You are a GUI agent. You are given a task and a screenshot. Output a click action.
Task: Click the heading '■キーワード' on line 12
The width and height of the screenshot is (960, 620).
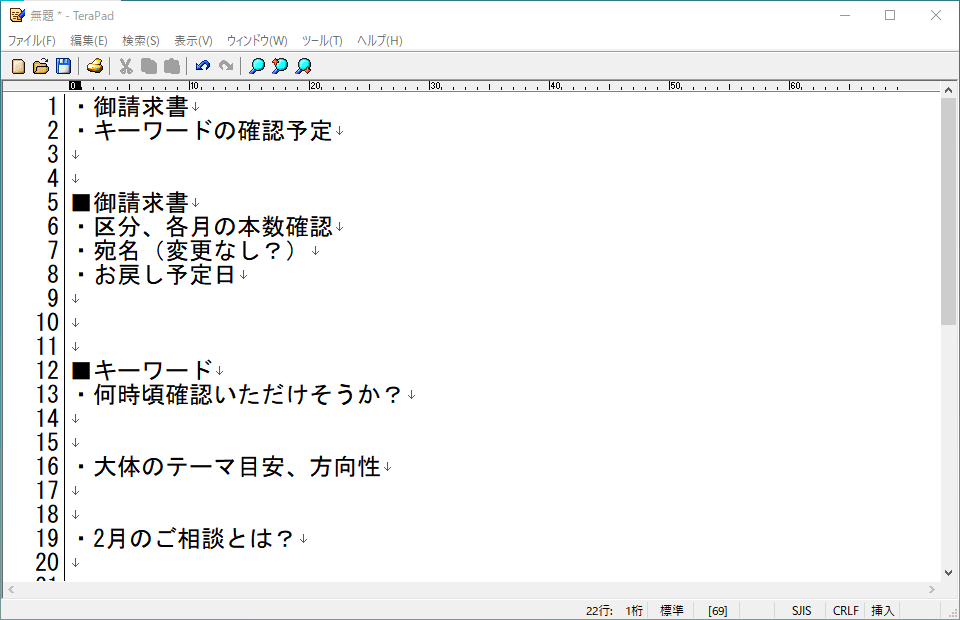pyautogui.click(x=142, y=371)
